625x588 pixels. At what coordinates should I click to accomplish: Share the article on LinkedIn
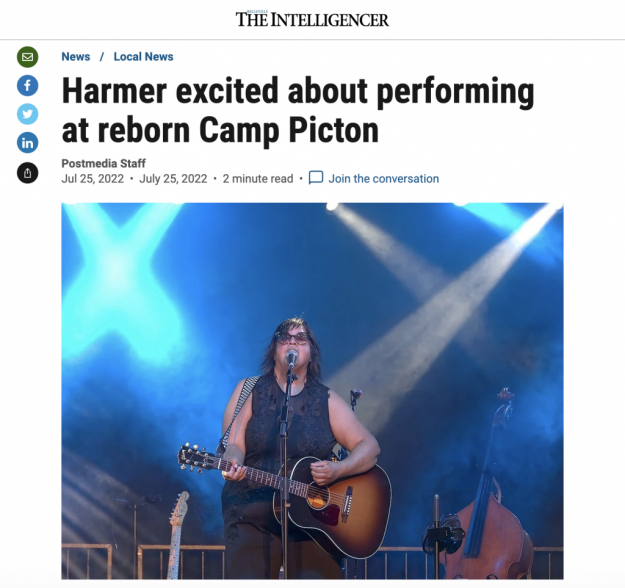[28, 143]
